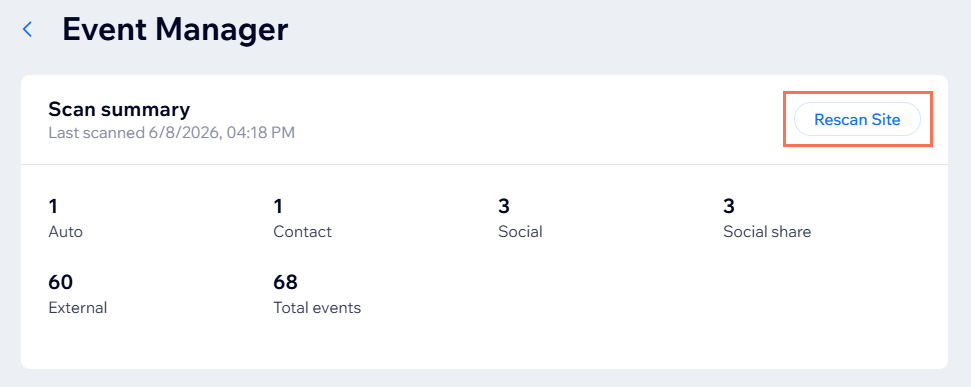The width and height of the screenshot is (971, 387).
Task: Select the Total events count of 68
Action: pyautogui.click(x=285, y=282)
